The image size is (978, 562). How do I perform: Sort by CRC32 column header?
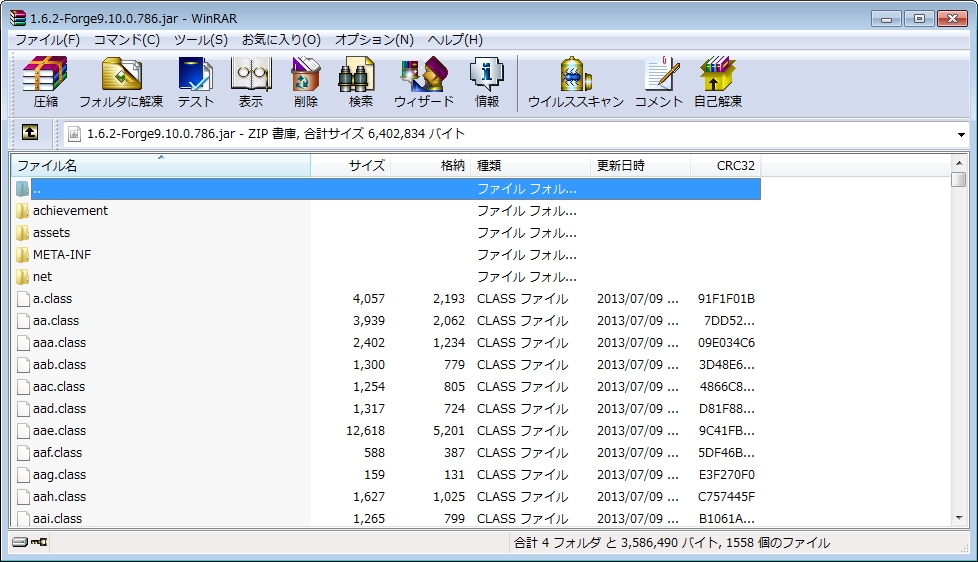pos(726,165)
